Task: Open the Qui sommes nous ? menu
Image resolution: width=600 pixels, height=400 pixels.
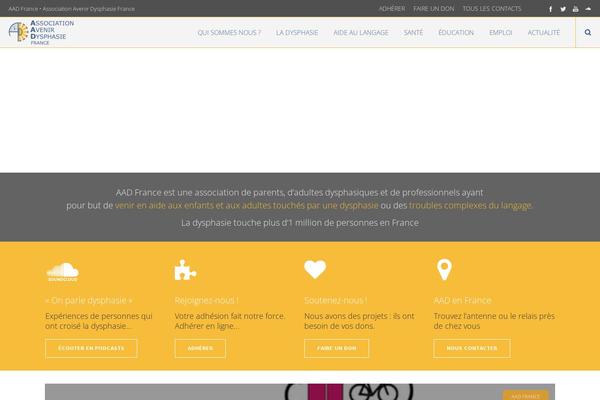Action: (x=229, y=33)
